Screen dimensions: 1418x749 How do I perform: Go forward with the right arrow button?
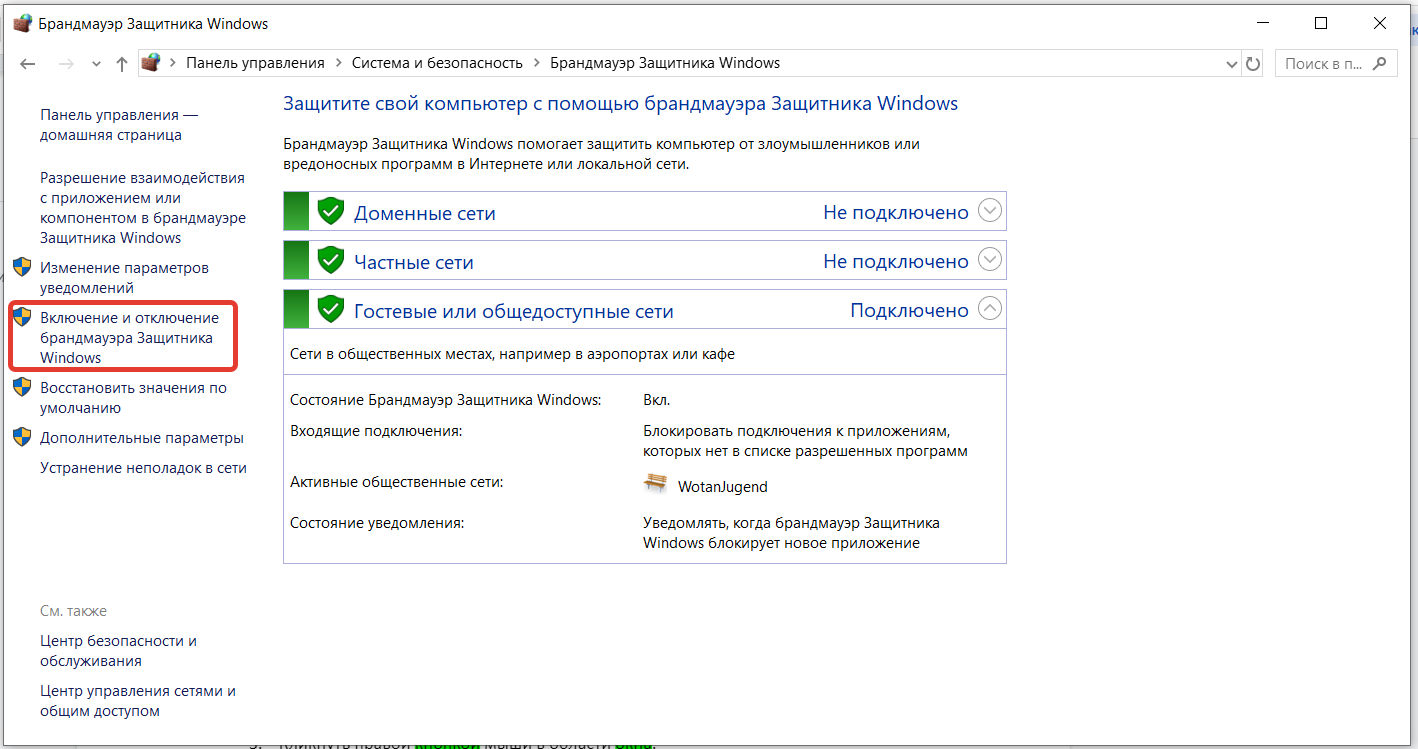tap(66, 63)
